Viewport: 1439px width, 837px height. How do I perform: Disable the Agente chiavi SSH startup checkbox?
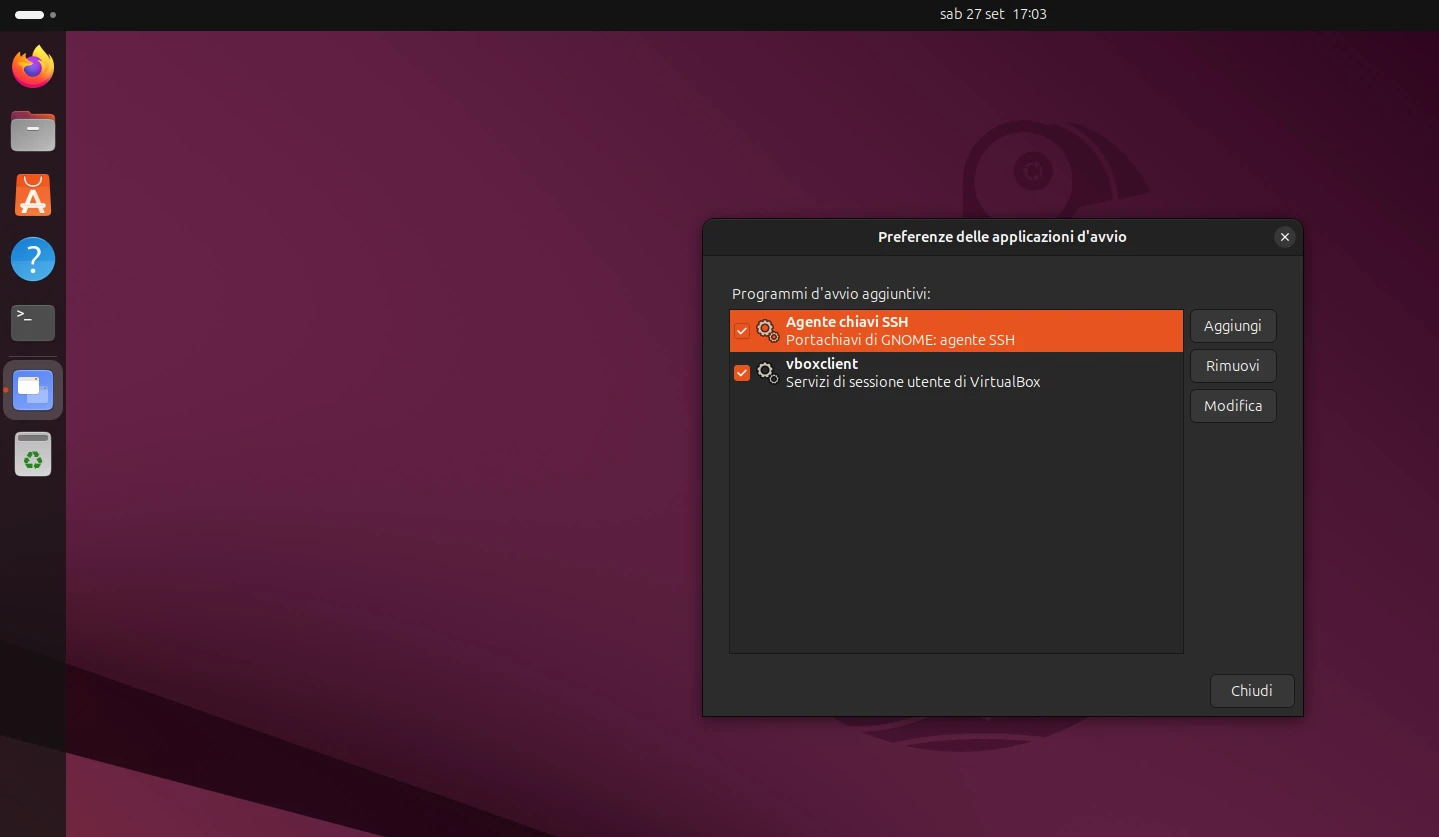[741, 330]
